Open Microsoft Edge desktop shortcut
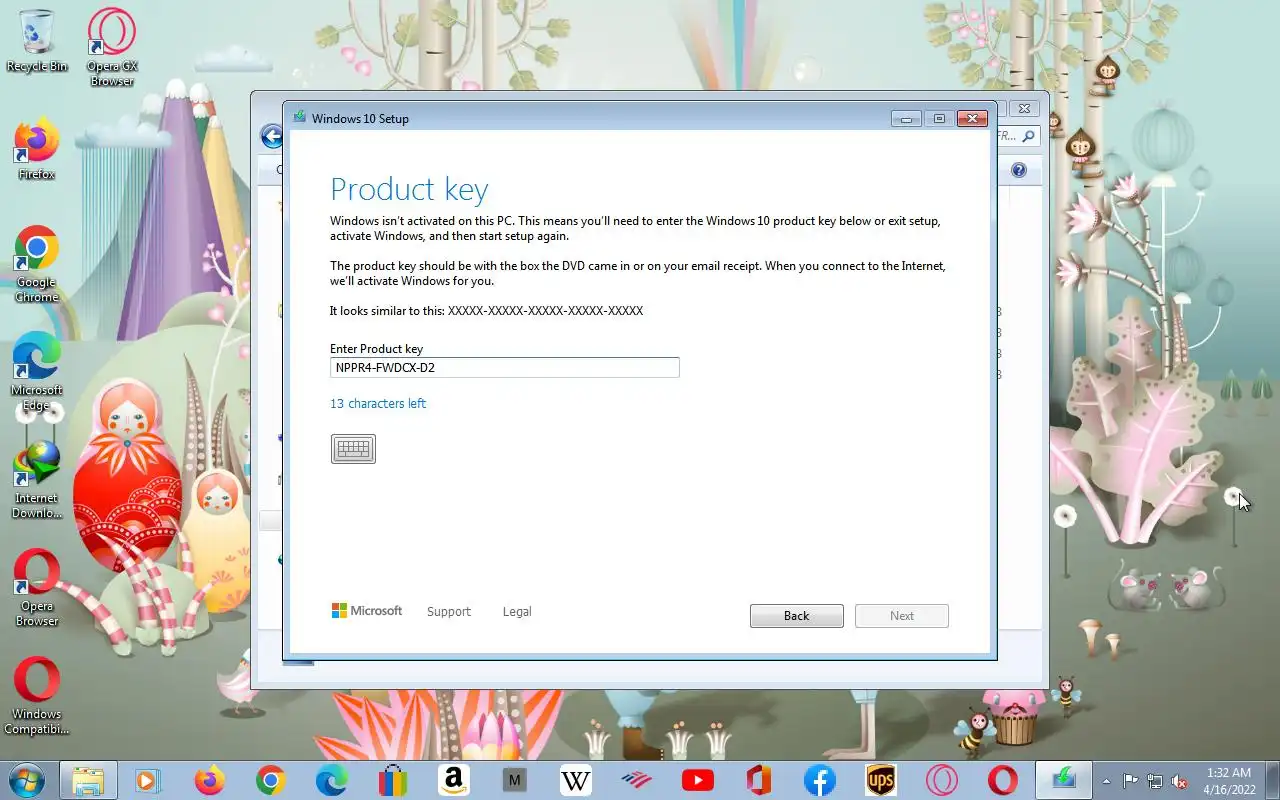The image size is (1280, 800). pos(37,372)
